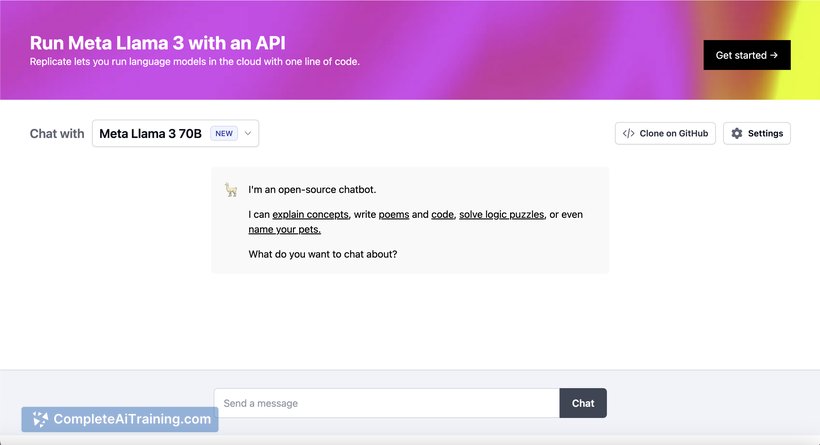Image resolution: width=820 pixels, height=445 pixels.
Task: Follow the name your pets link
Action: tap(284, 229)
